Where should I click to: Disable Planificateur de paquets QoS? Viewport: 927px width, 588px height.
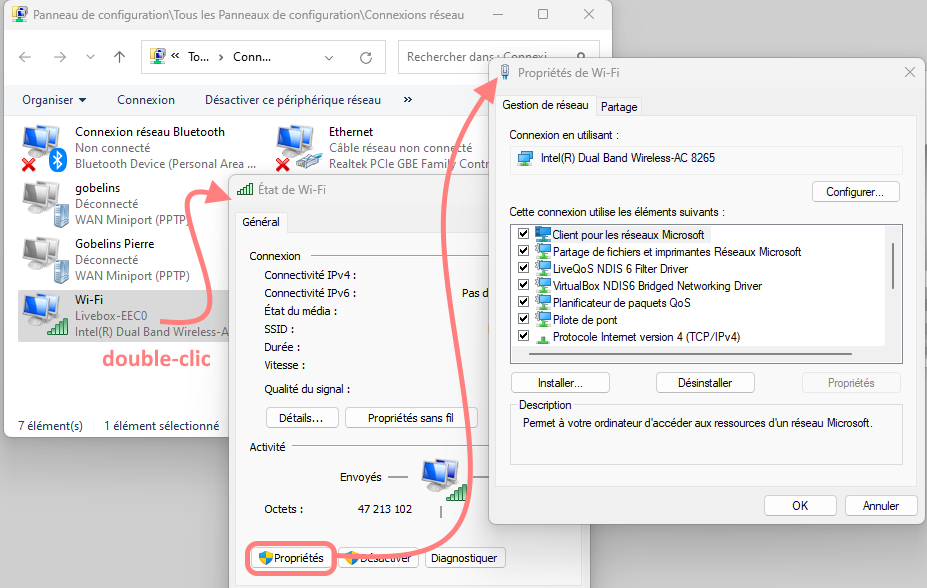[524, 301]
